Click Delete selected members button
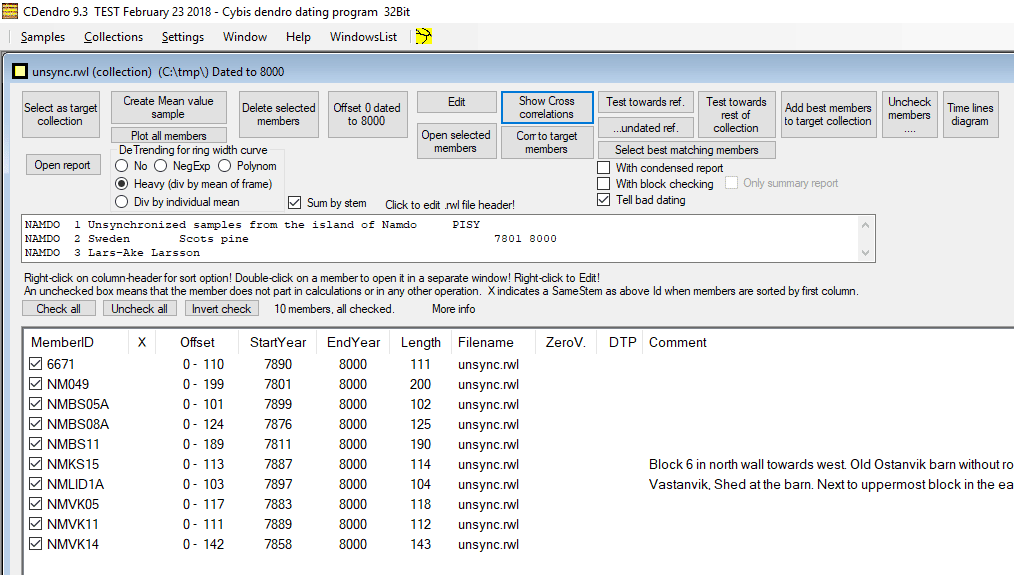 point(279,114)
